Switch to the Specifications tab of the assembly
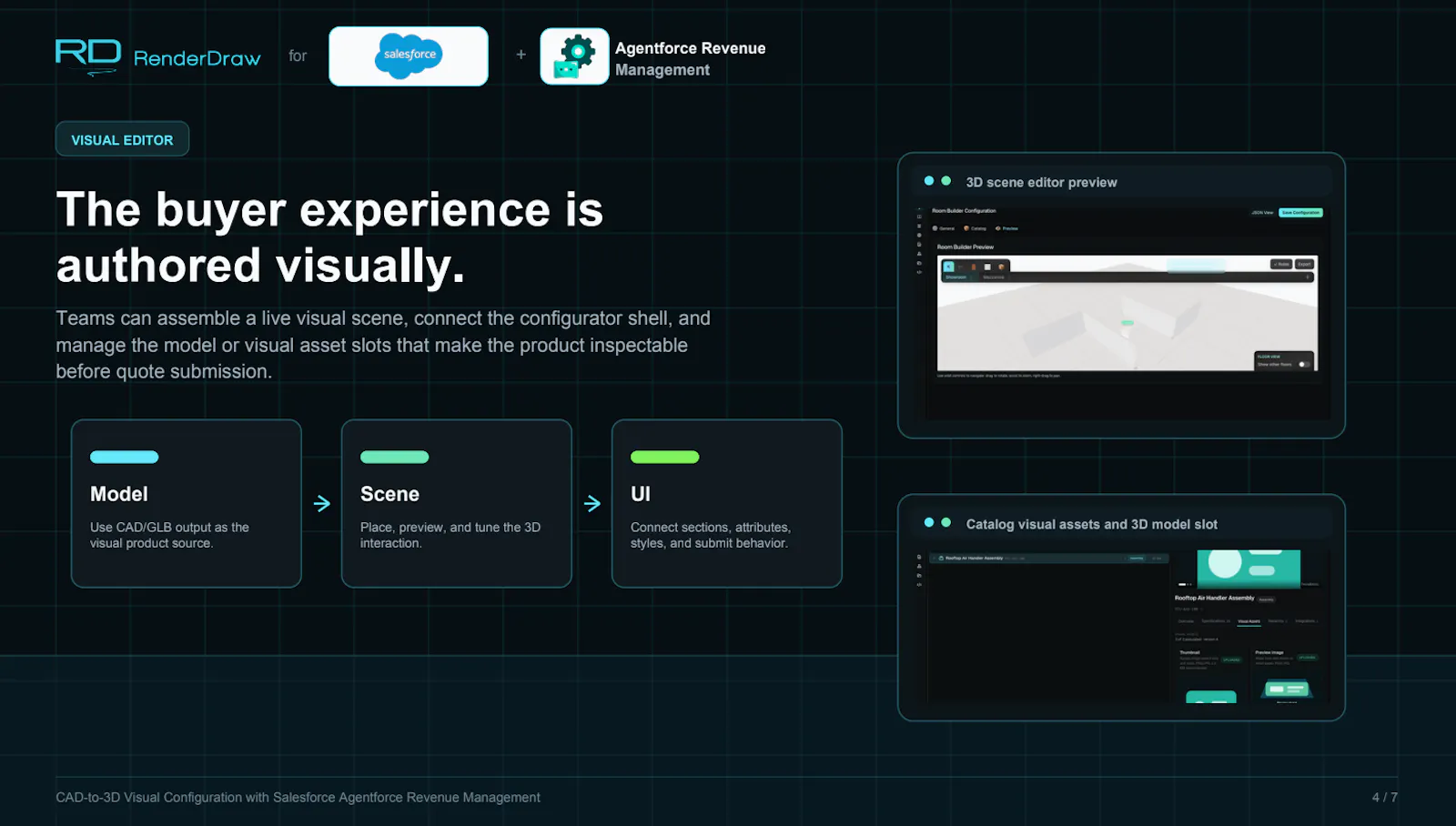The height and width of the screenshot is (826, 1456). (x=1216, y=621)
